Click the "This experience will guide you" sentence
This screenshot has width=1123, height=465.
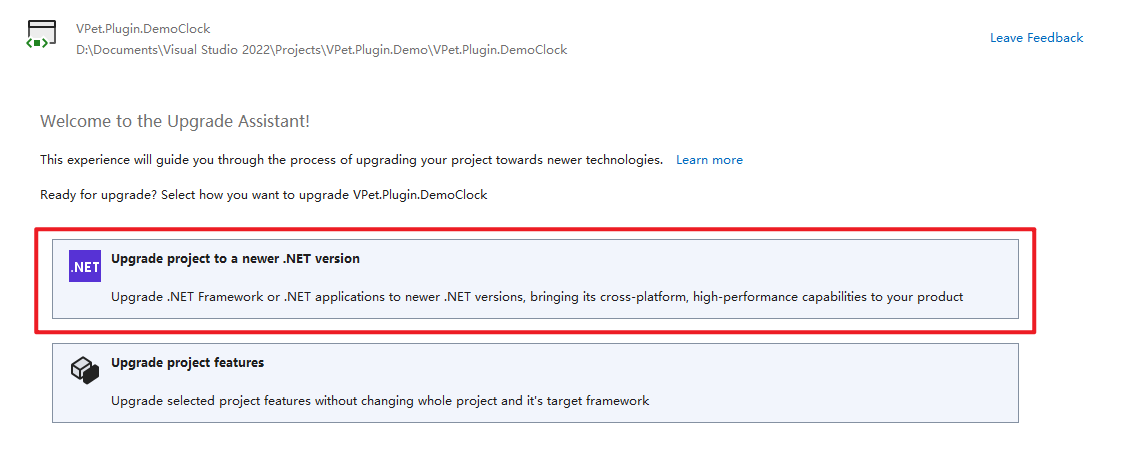(352, 160)
